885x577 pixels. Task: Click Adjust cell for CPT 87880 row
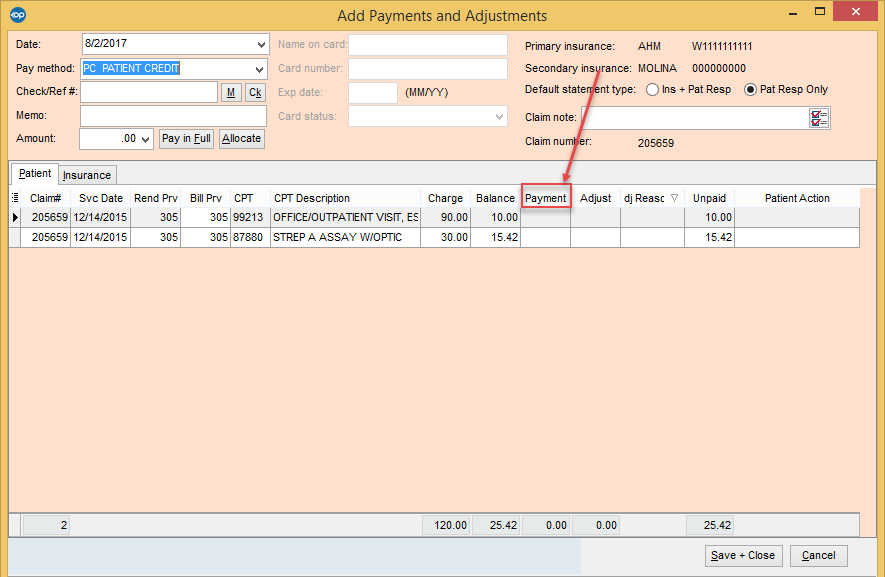click(x=595, y=238)
